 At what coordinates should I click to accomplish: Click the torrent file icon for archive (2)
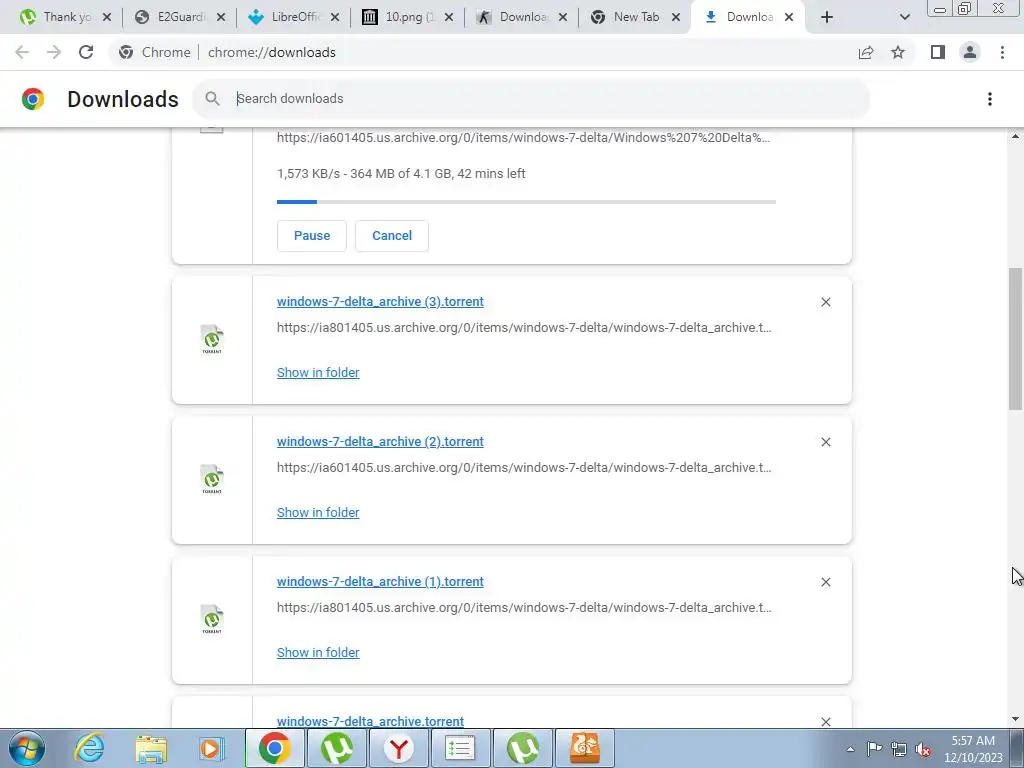point(212,479)
